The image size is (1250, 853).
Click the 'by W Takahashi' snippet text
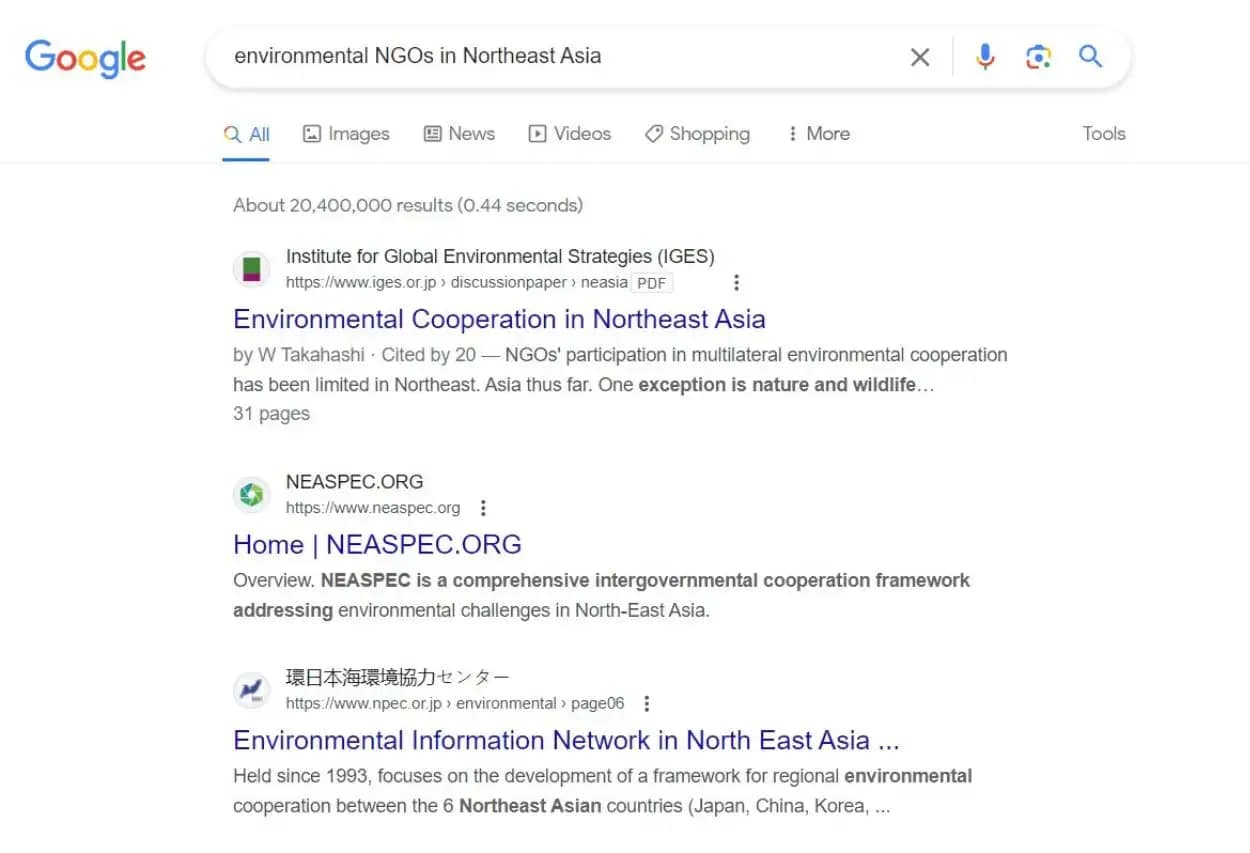tap(299, 355)
